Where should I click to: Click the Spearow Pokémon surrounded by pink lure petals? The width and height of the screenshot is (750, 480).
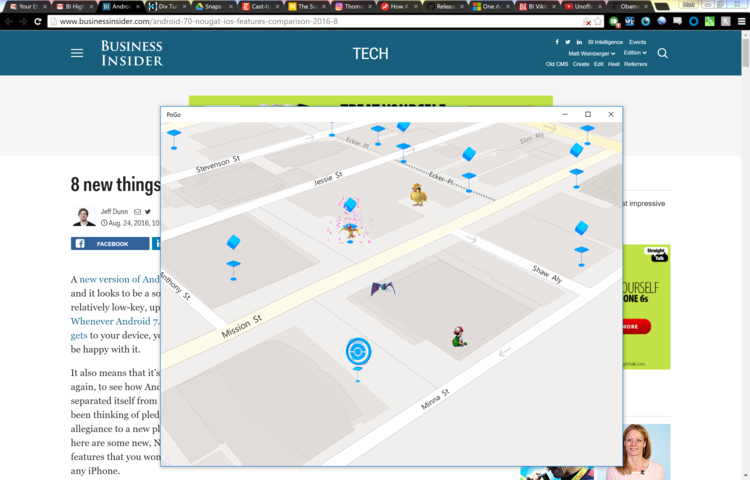coord(351,231)
